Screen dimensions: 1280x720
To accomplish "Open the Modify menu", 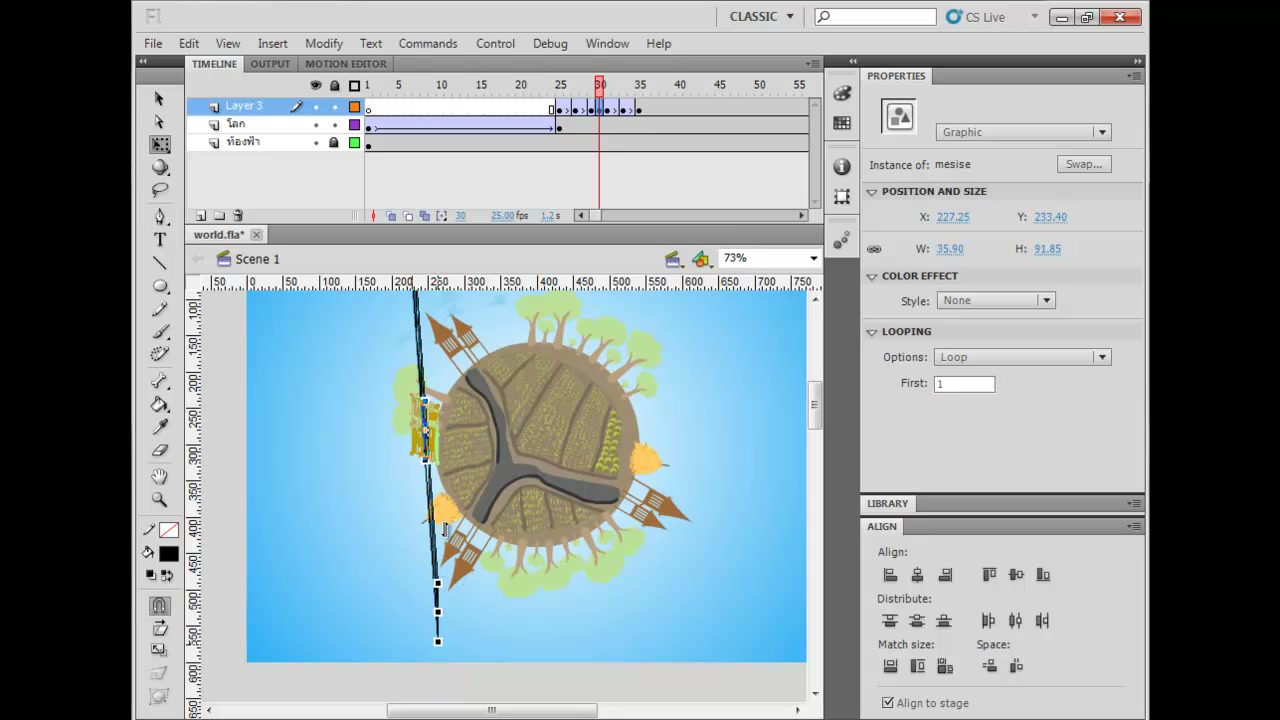I will pos(324,44).
